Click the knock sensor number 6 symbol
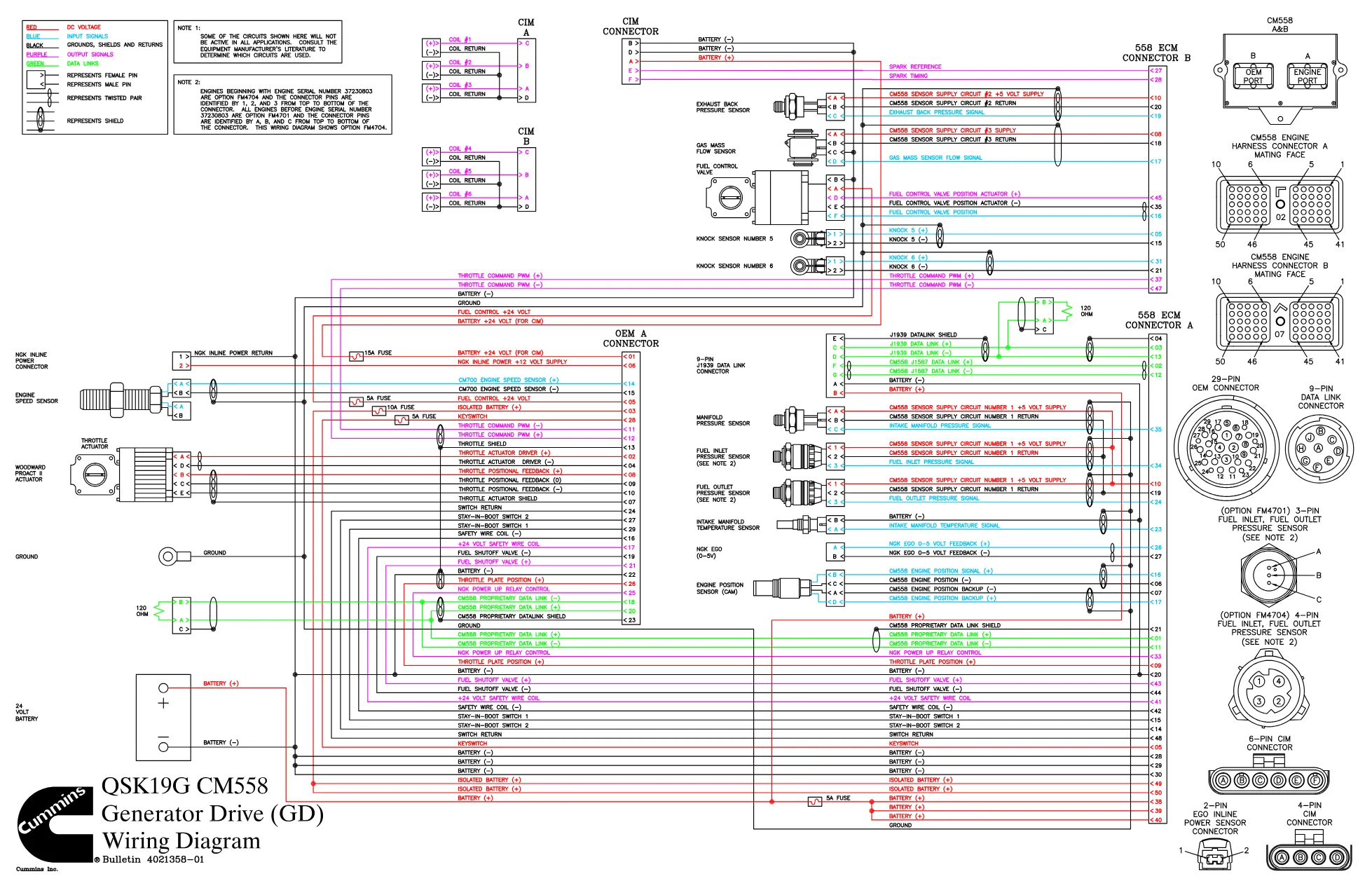 point(807,266)
